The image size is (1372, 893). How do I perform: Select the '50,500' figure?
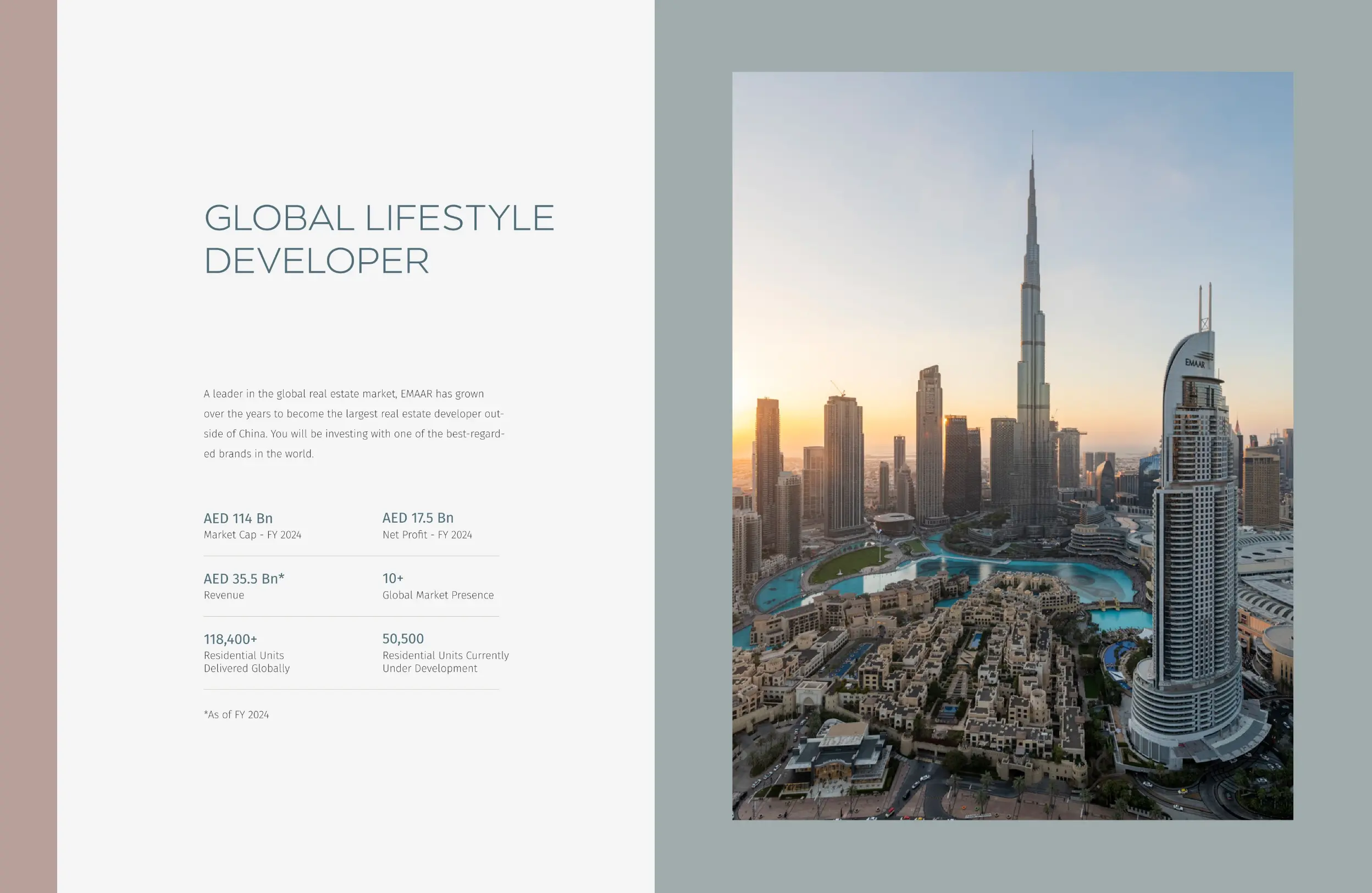click(403, 639)
